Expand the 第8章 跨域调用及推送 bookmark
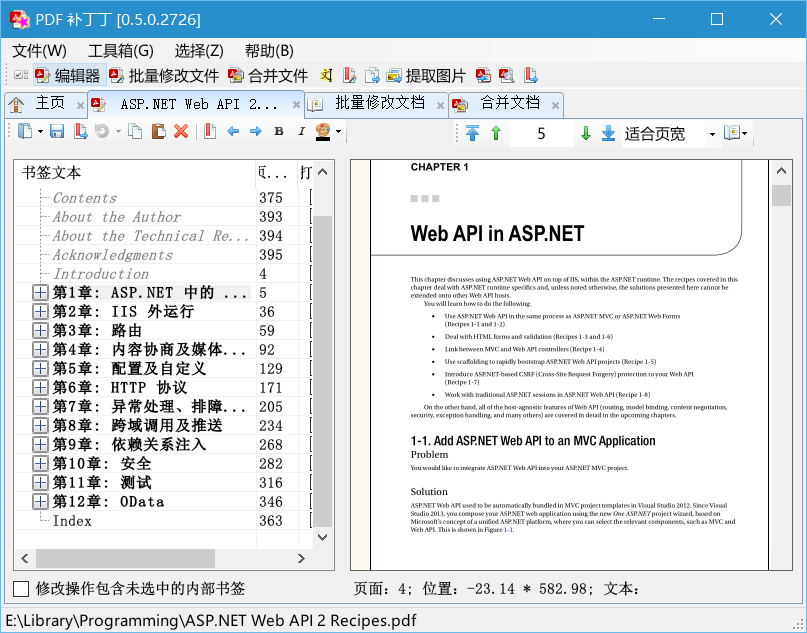This screenshot has width=807, height=633. point(40,426)
